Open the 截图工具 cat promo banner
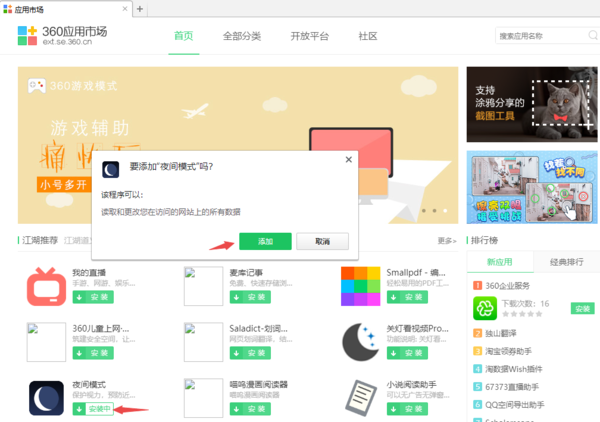 (532, 104)
